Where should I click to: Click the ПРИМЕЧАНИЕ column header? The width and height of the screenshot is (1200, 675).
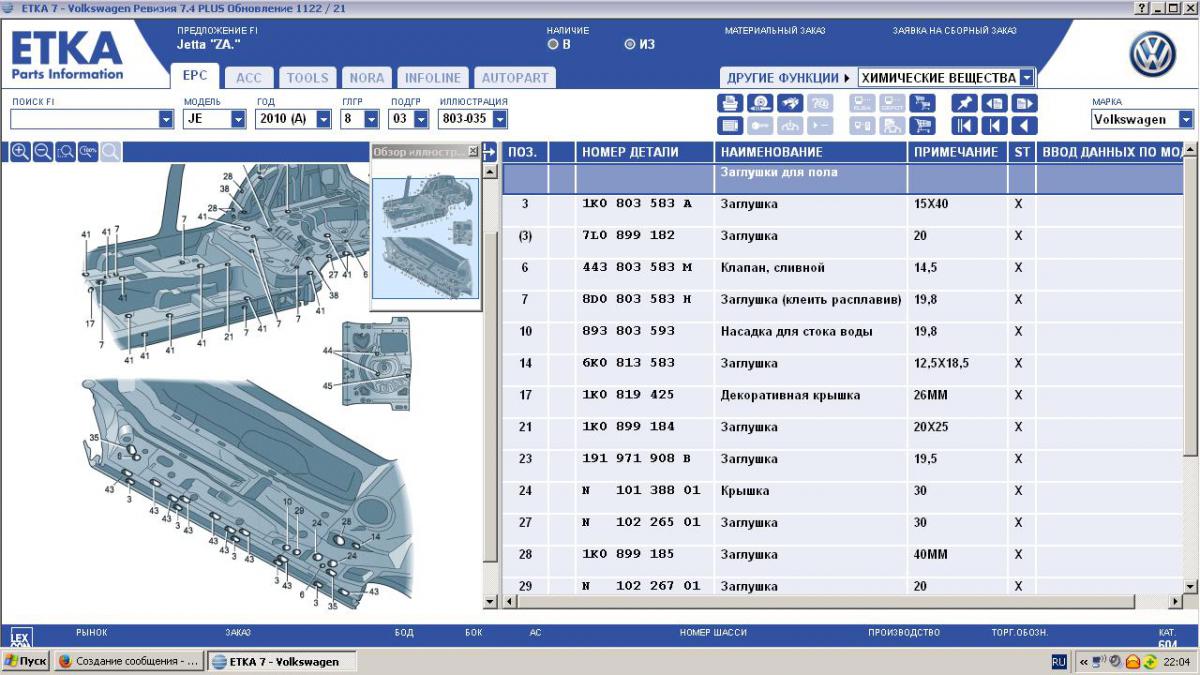pos(956,152)
